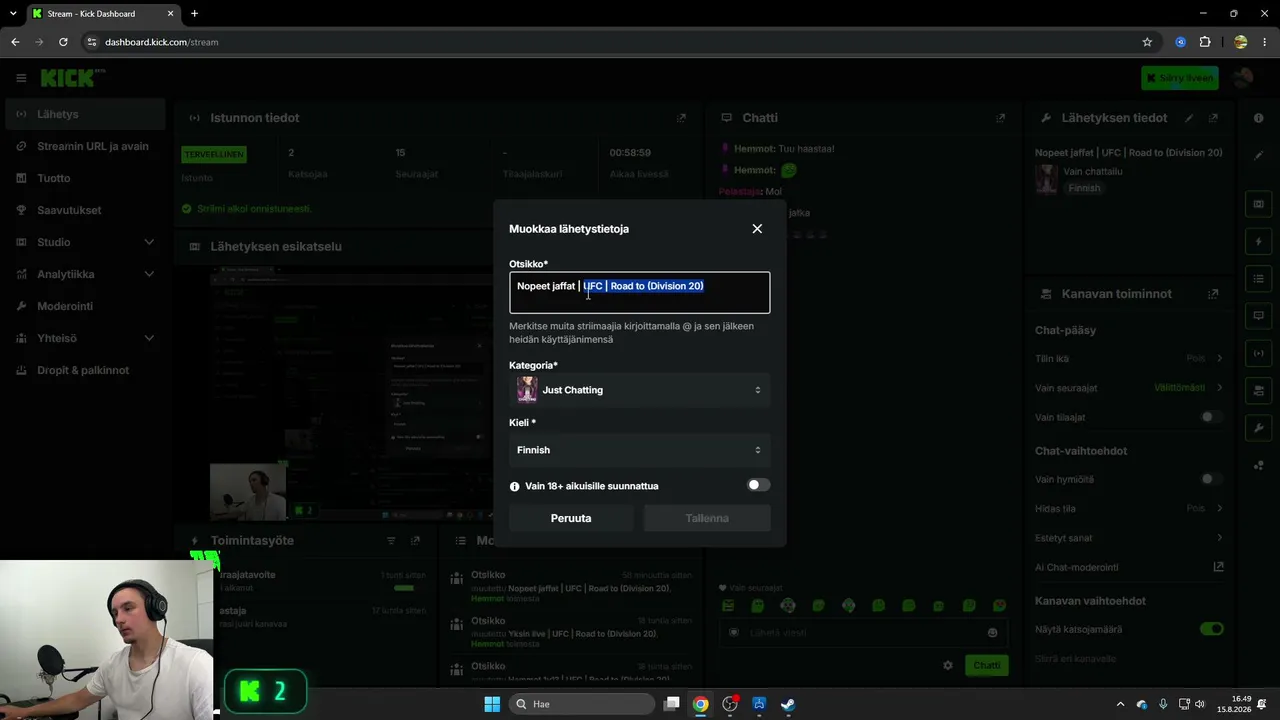Open the Hidas tila setting chevron
Viewport: 1280px width, 720px height.
[x=1219, y=509]
